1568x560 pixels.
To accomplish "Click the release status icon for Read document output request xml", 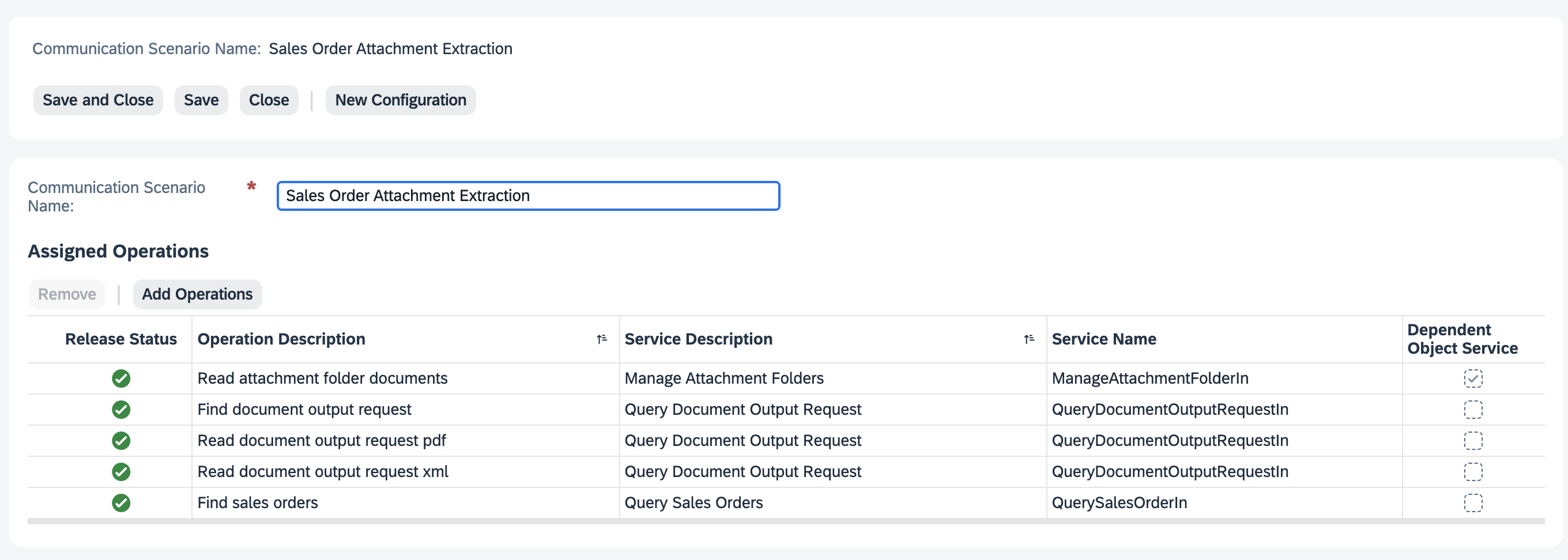I will point(121,471).
